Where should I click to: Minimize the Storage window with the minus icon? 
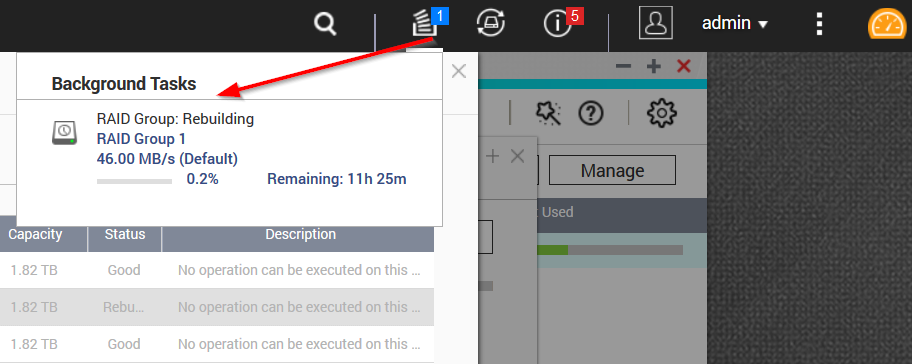click(x=623, y=66)
